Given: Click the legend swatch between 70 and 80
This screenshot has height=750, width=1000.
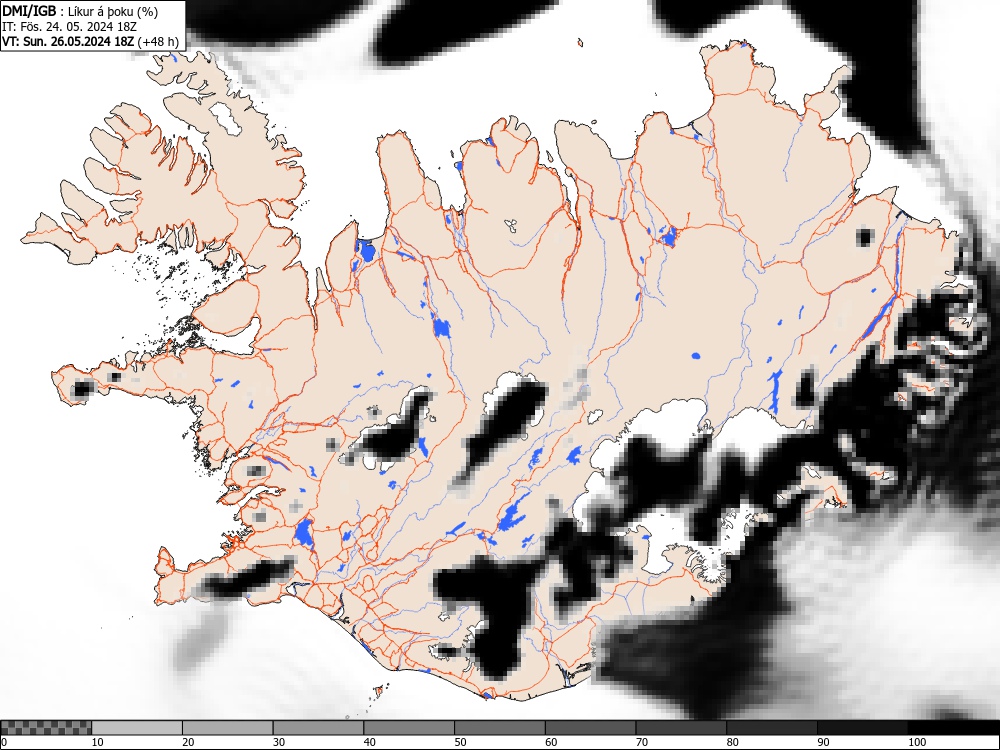Looking at the screenshot, I should pos(681,728).
